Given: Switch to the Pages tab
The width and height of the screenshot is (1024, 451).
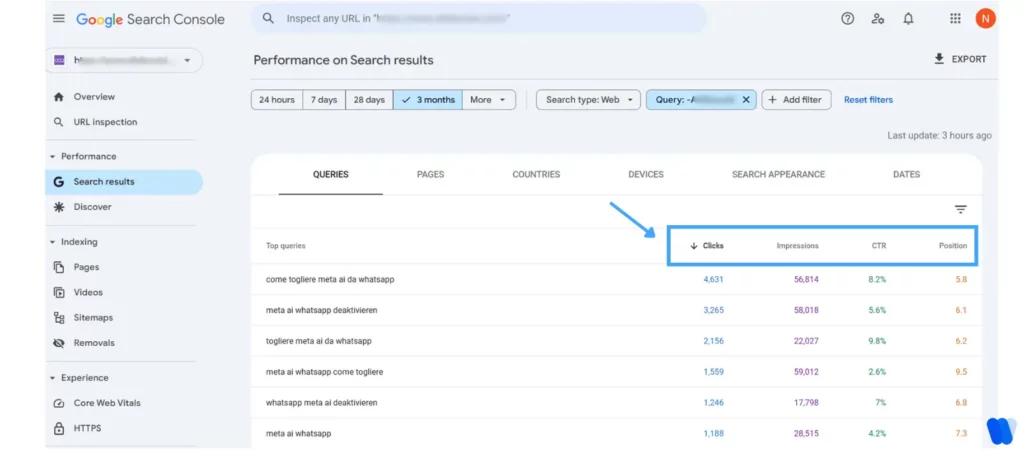Looking at the screenshot, I should (x=430, y=174).
